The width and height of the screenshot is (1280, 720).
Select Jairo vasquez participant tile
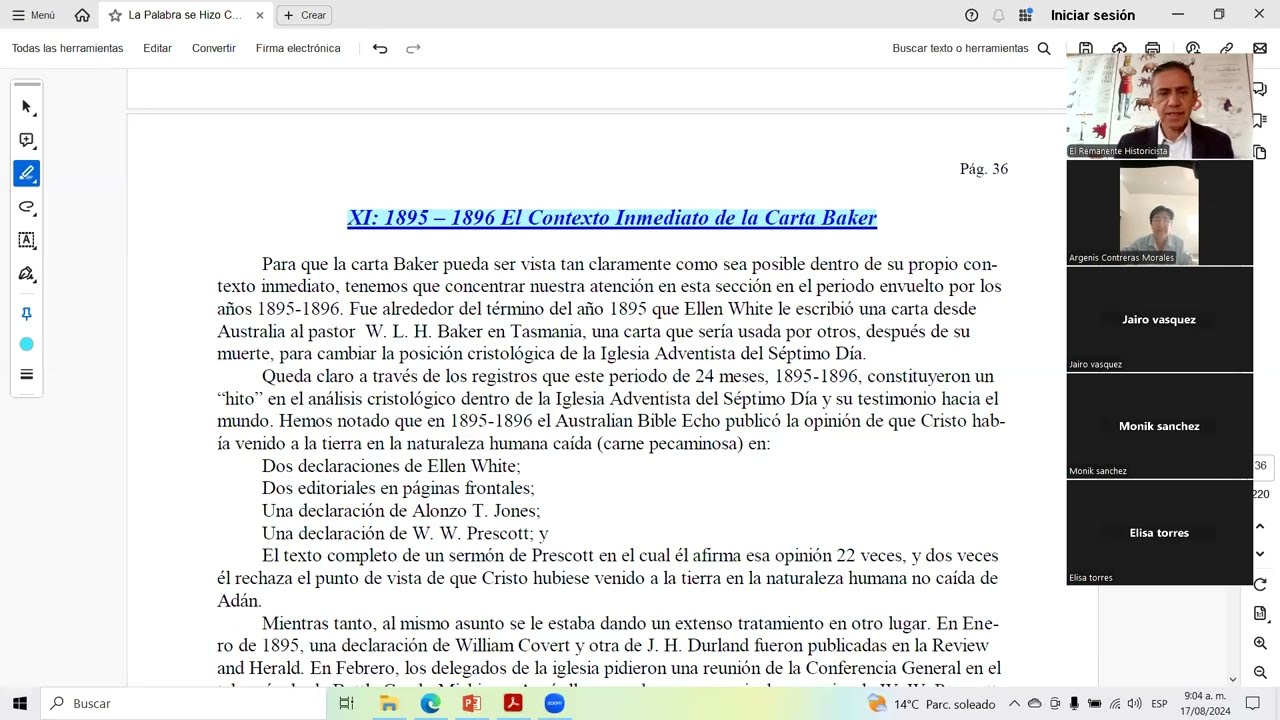(1160, 319)
